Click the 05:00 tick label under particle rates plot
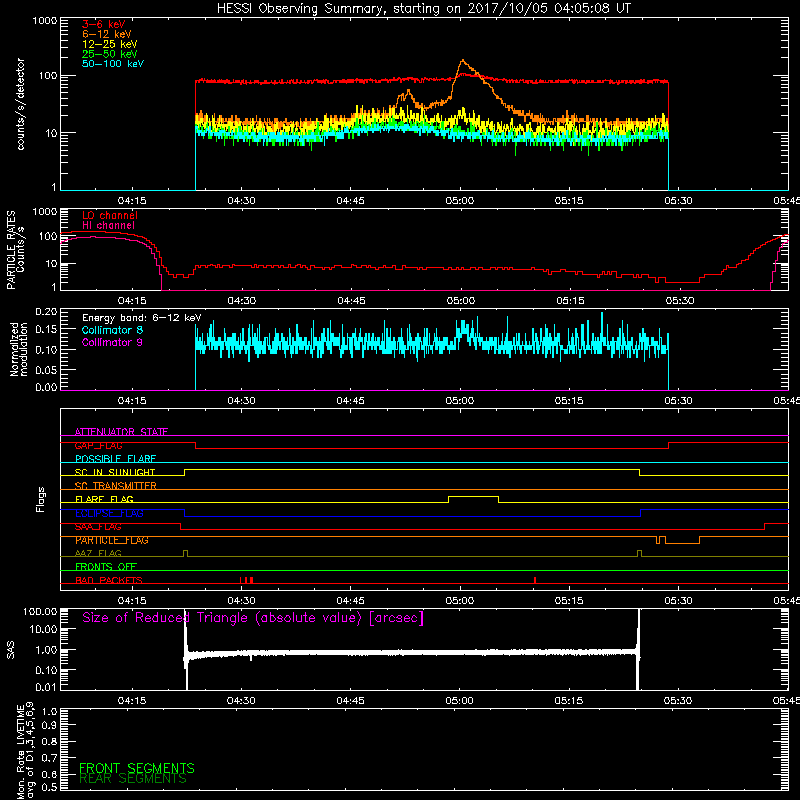 [x=461, y=301]
